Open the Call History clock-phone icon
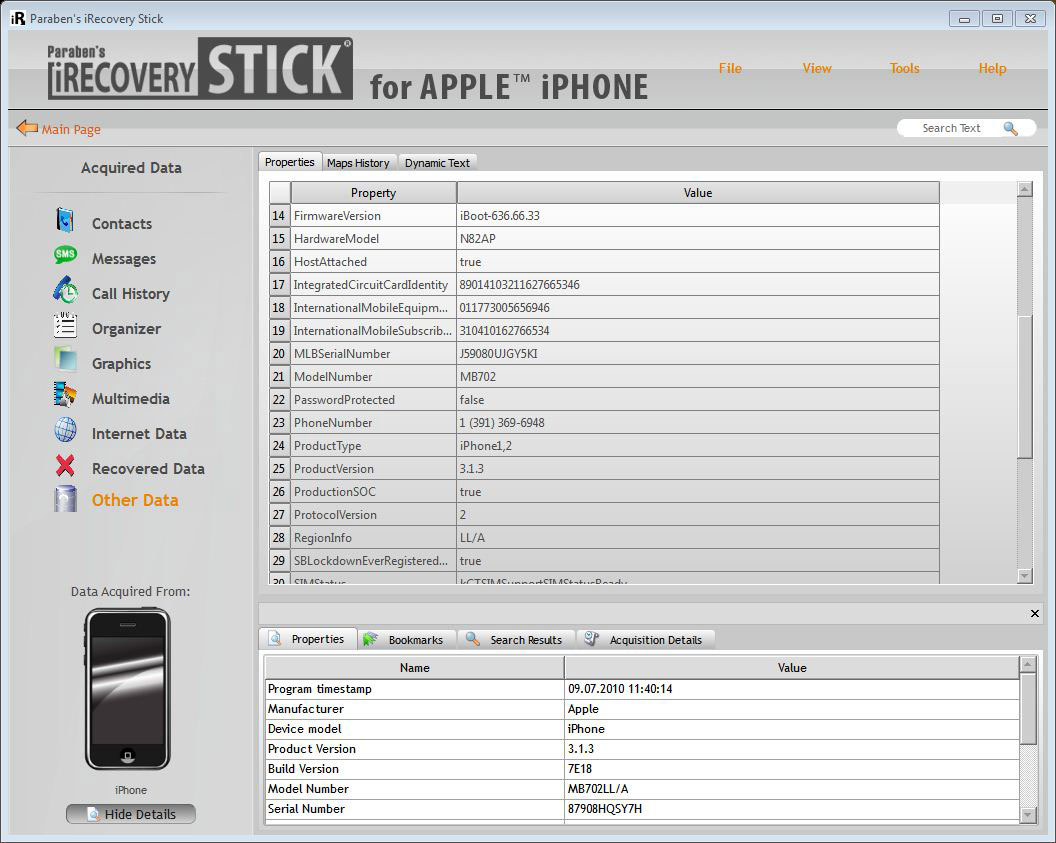Screen dimensions: 1056x843 coord(65,290)
